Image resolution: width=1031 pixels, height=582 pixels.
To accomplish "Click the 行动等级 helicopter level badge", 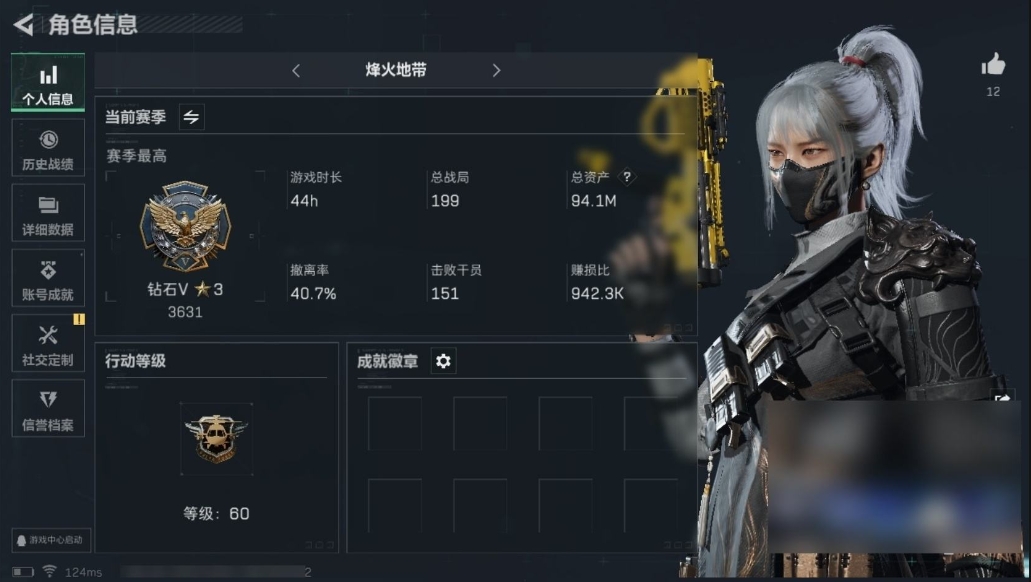I will [216, 439].
